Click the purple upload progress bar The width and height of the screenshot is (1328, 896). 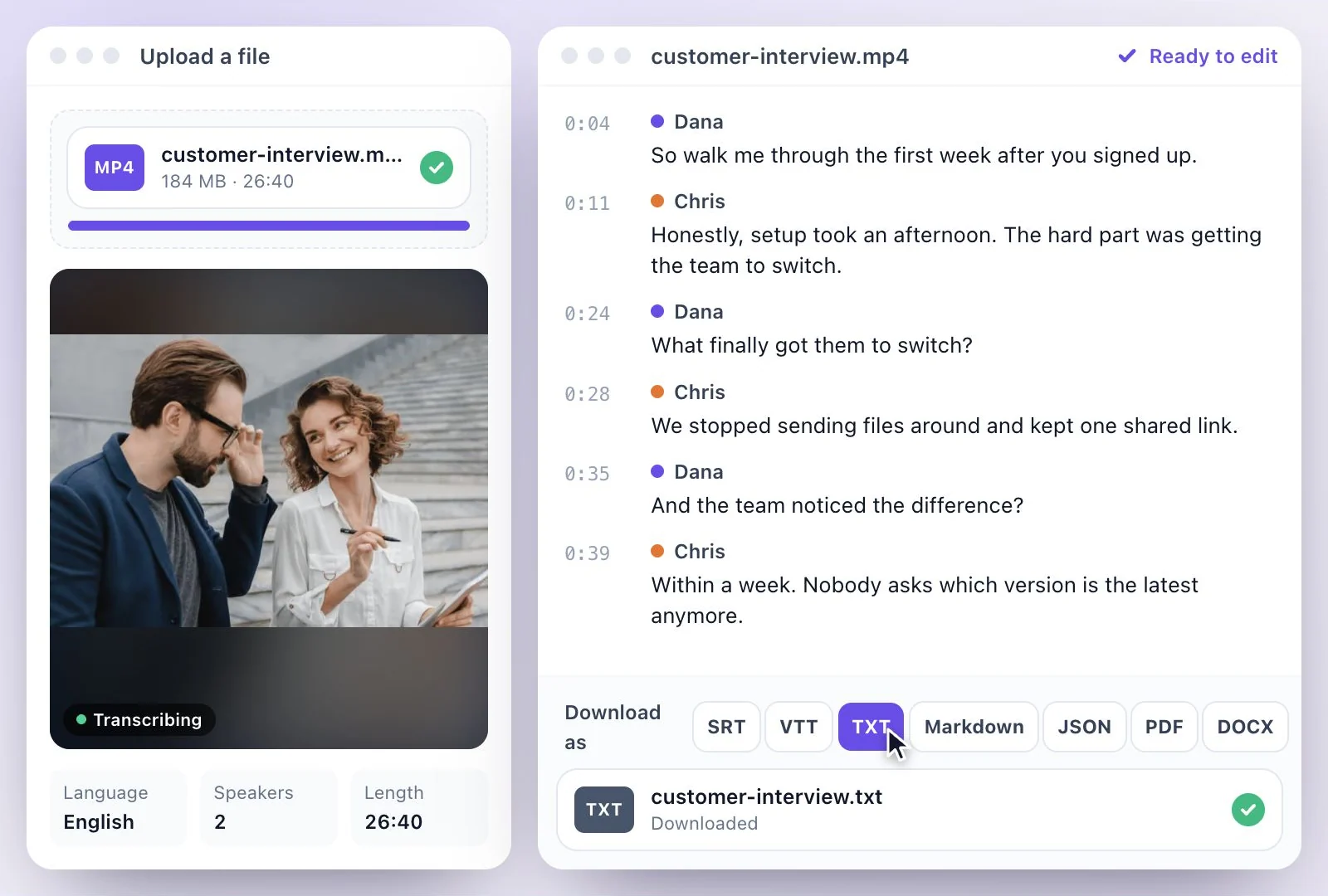pos(269,226)
